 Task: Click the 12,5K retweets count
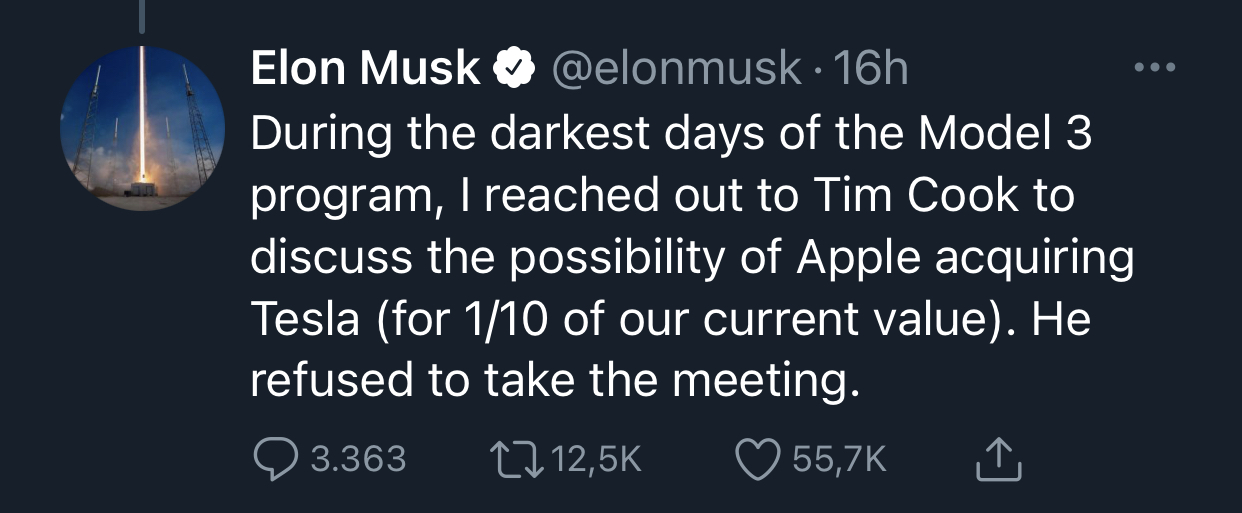point(594,459)
